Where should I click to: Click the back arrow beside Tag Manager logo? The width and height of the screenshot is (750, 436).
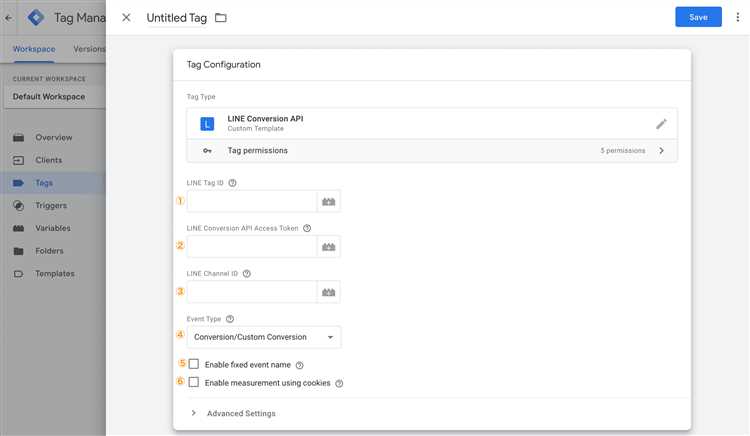(x=8, y=18)
